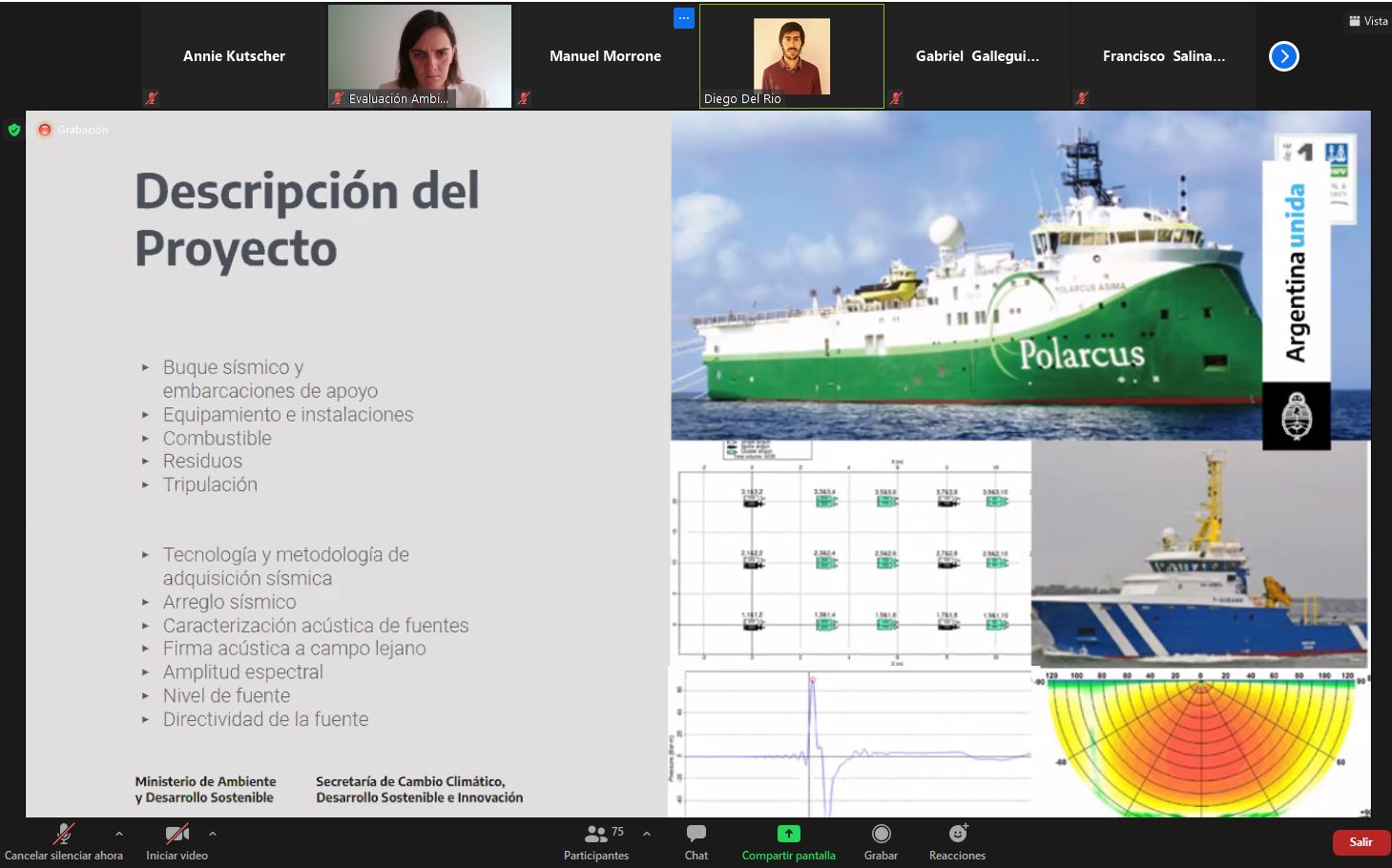Click the green encryption shield icon
Image resolution: width=1392 pixels, height=868 pixels.
(13, 130)
